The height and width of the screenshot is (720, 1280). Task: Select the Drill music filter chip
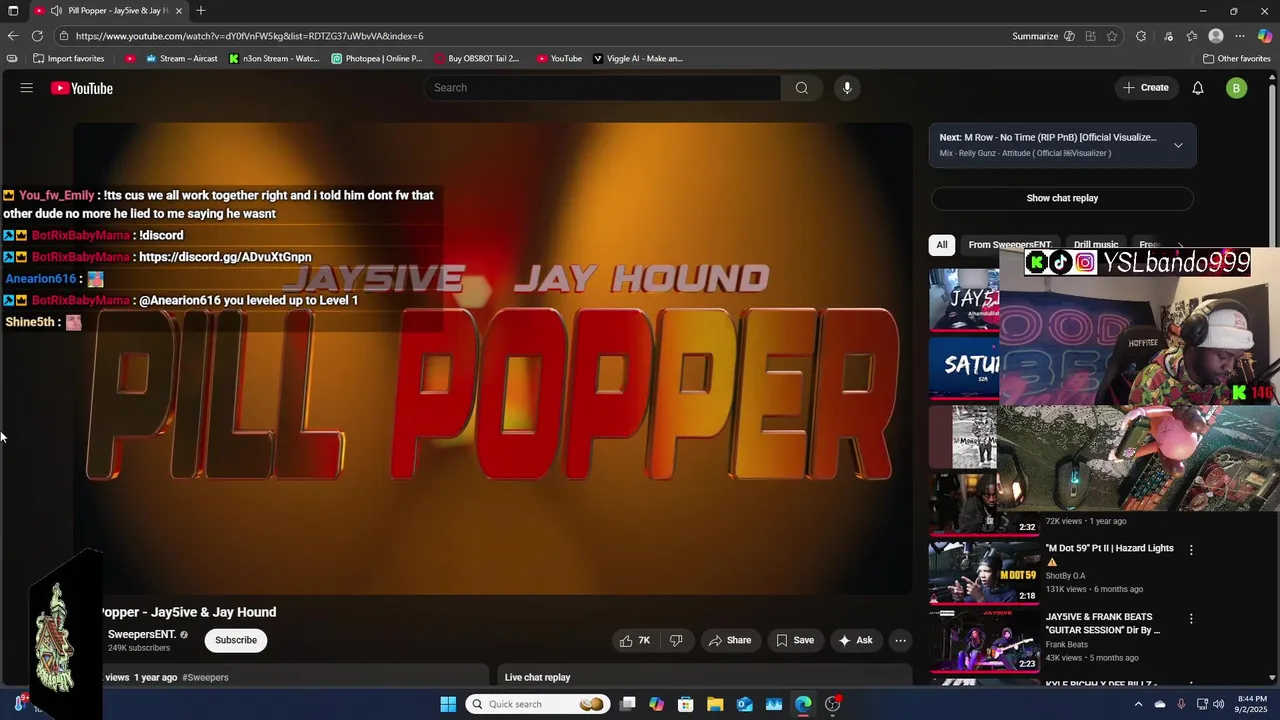(x=1096, y=245)
